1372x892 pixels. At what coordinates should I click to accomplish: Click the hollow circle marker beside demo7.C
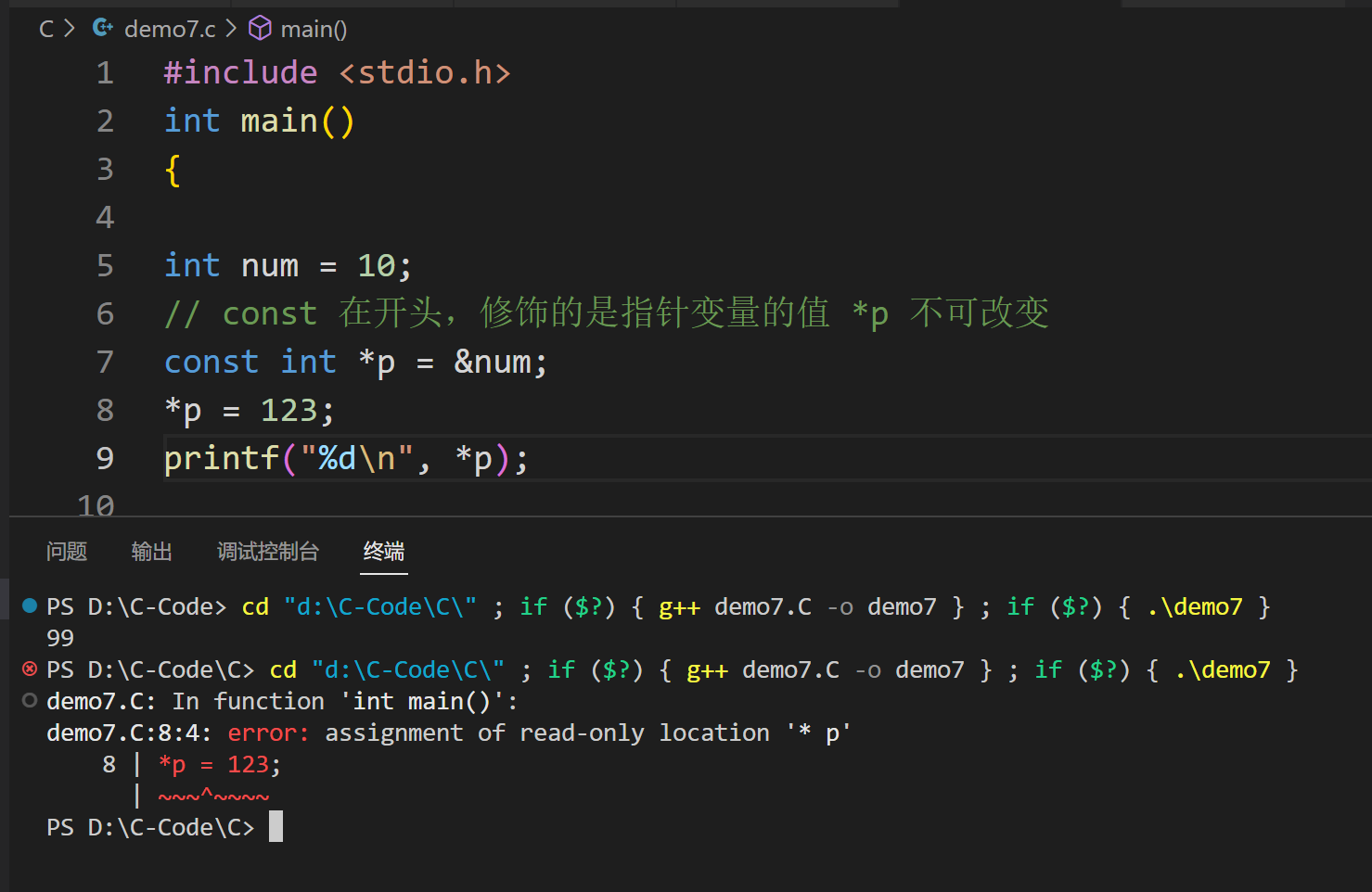tap(30, 700)
